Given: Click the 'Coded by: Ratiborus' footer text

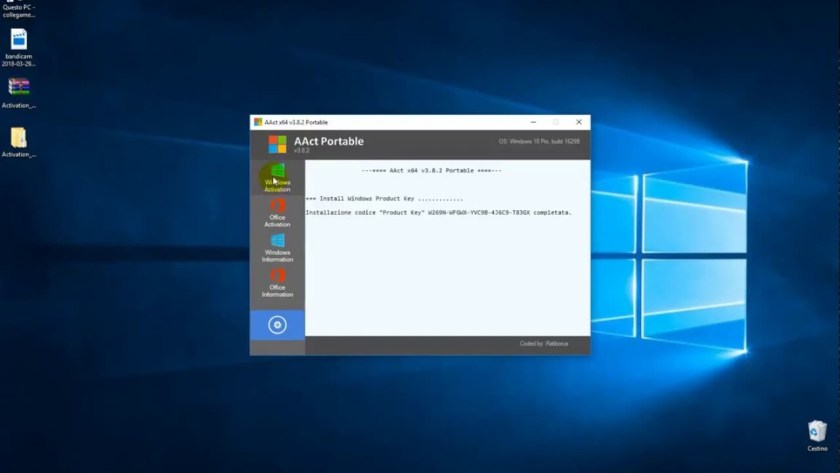Looking at the screenshot, I should 544,343.
